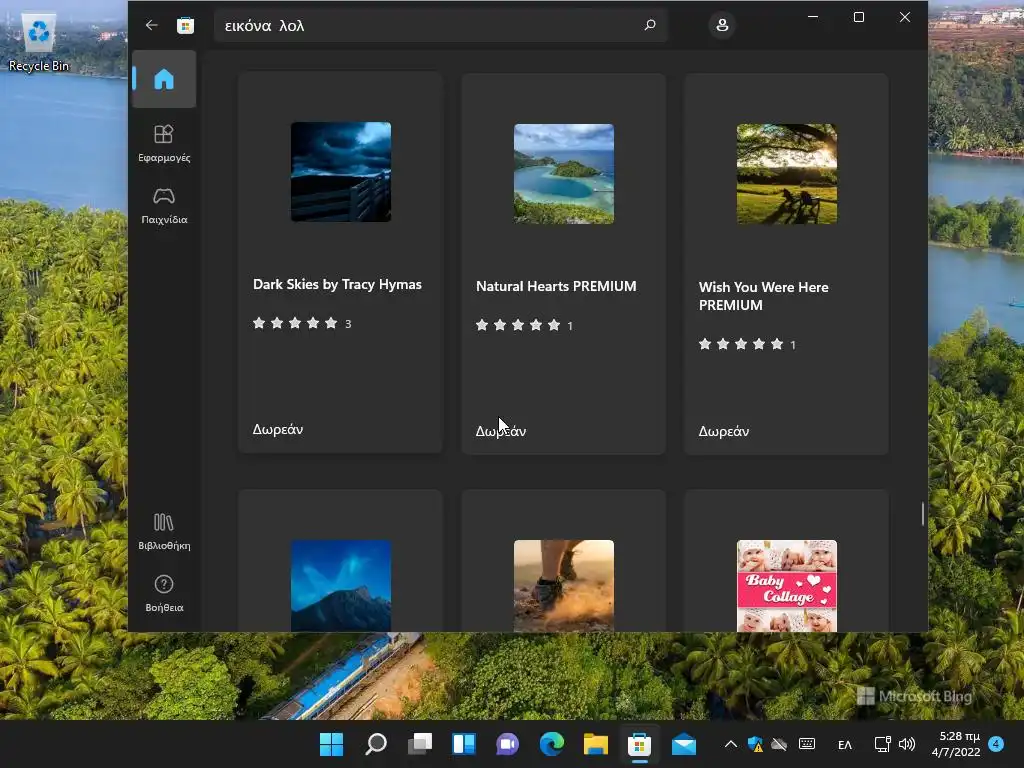Click the Store window vertical scrollbar
This screenshot has width=1024, height=768.
923,514
